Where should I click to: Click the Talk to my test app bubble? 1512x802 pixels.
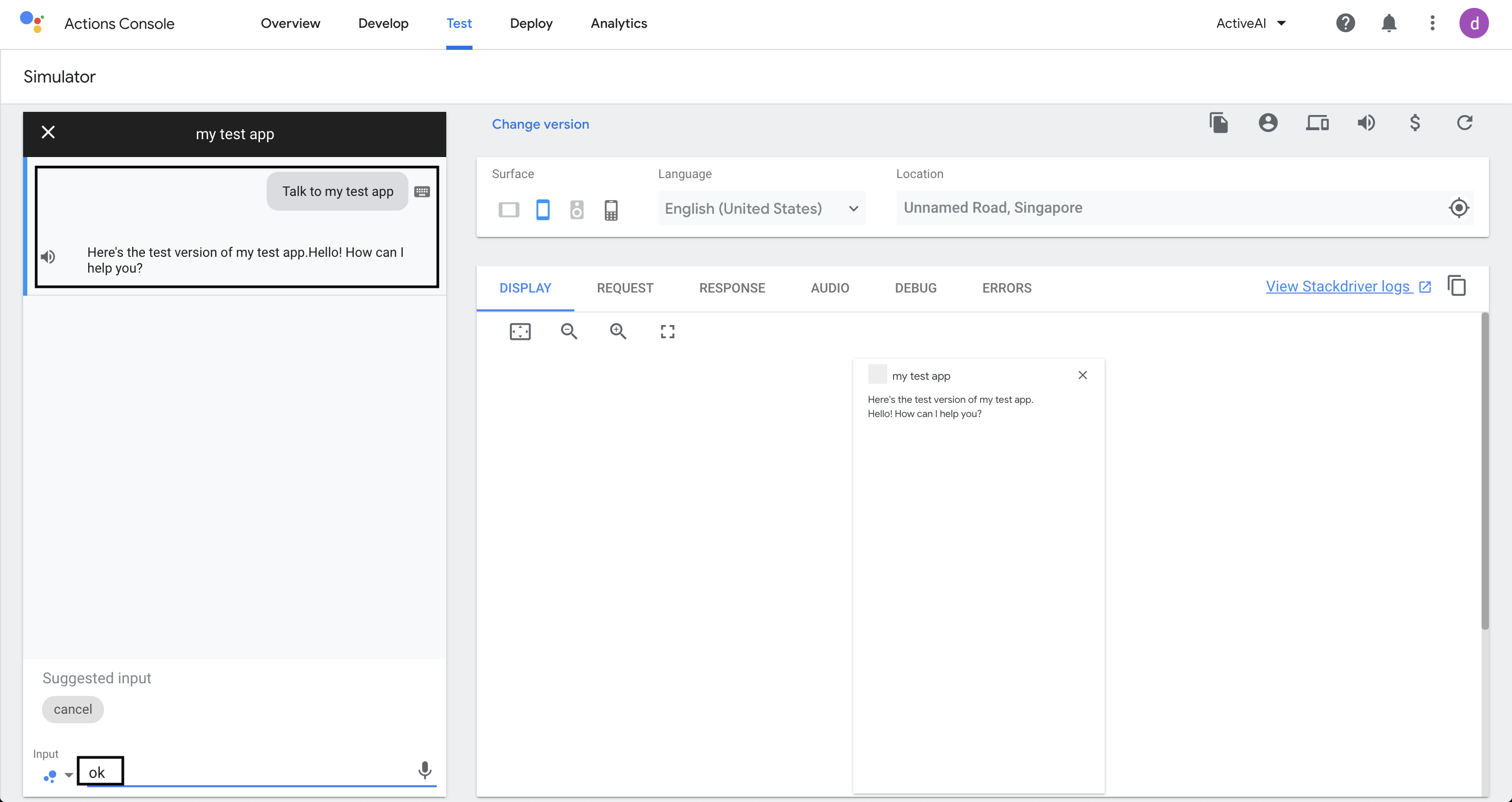click(338, 191)
